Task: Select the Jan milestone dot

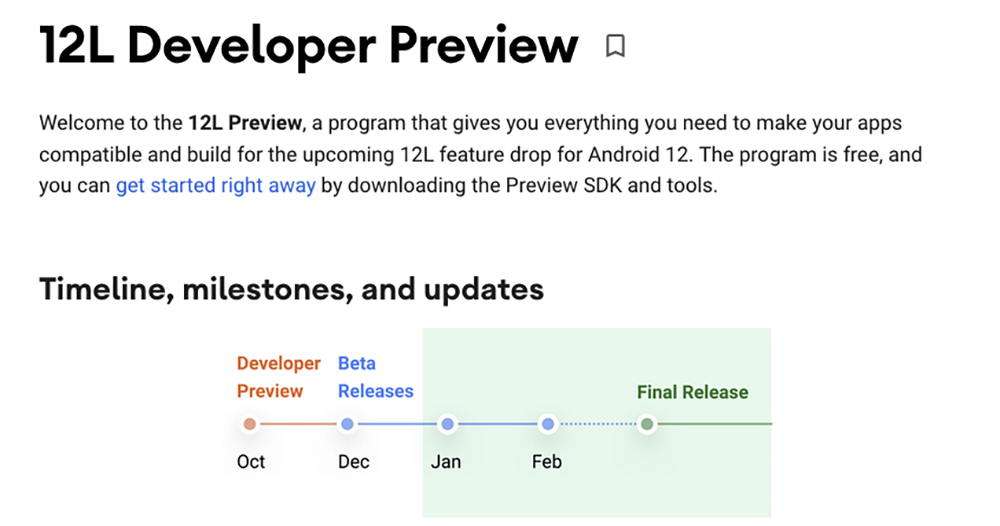Action: [x=448, y=424]
